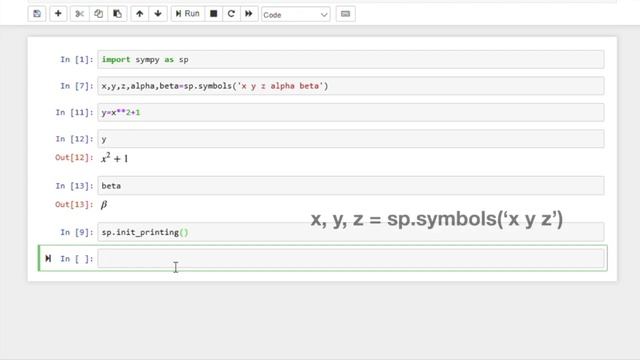Click the Out[13] prompt label
The width and height of the screenshot is (640, 360).
click(x=74, y=204)
